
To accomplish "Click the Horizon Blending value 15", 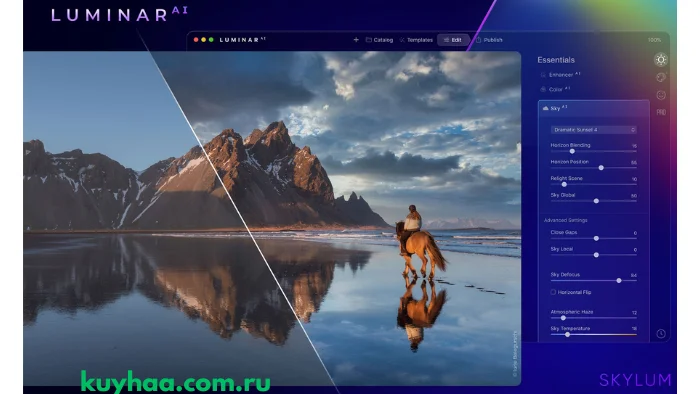I will (634, 146).
